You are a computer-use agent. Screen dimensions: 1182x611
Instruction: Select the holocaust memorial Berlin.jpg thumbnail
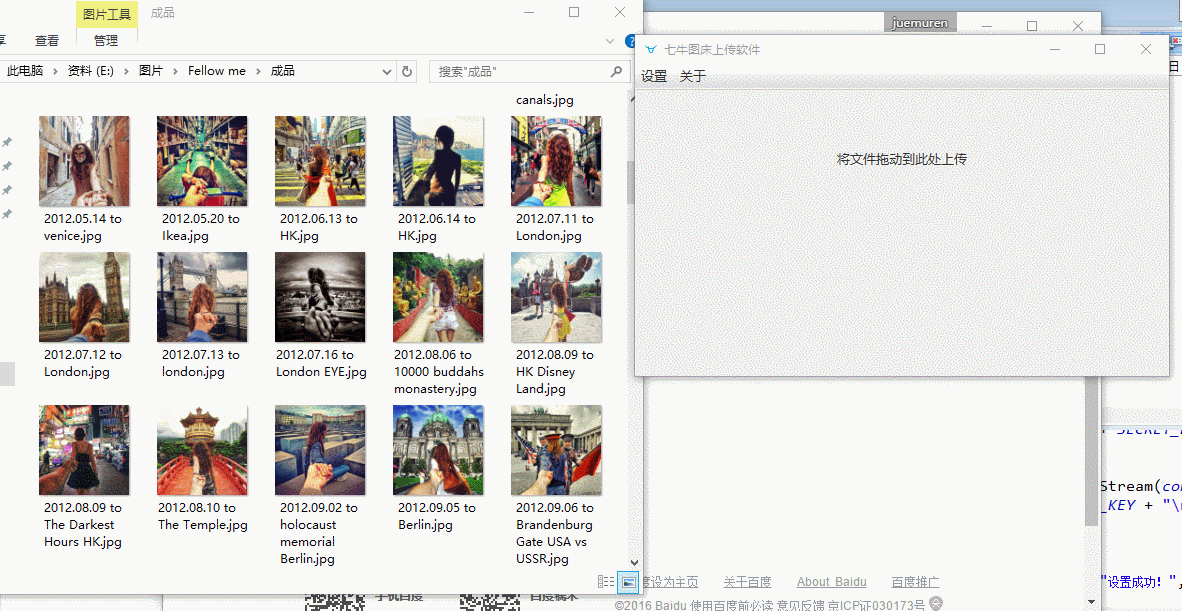tap(320, 450)
